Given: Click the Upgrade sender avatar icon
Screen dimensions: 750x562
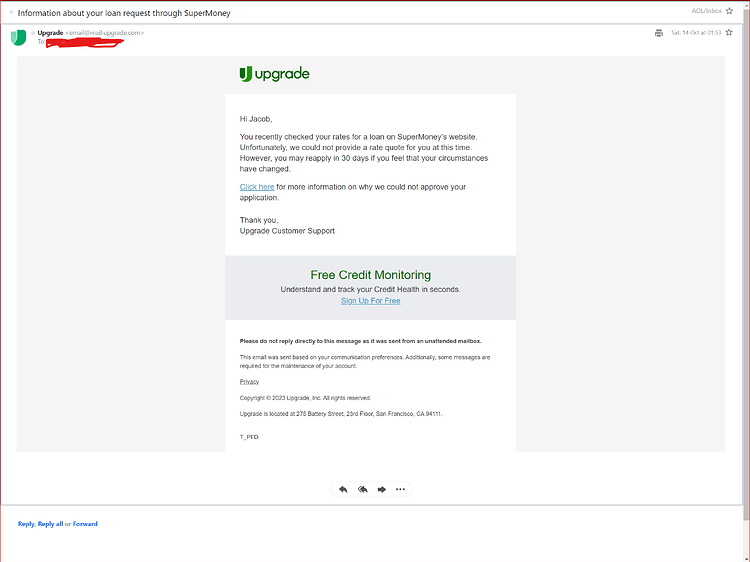Looking at the screenshot, I should [19, 38].
